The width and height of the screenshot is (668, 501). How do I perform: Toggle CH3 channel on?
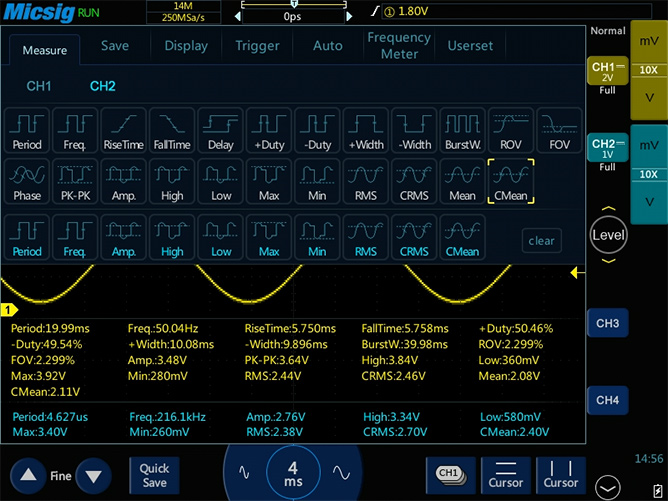[x=607, y=324]
